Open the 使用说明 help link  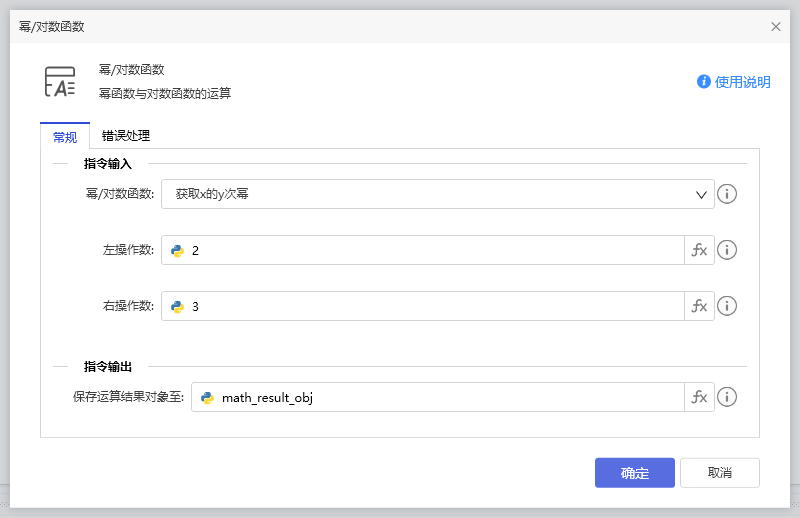(734, 82)
